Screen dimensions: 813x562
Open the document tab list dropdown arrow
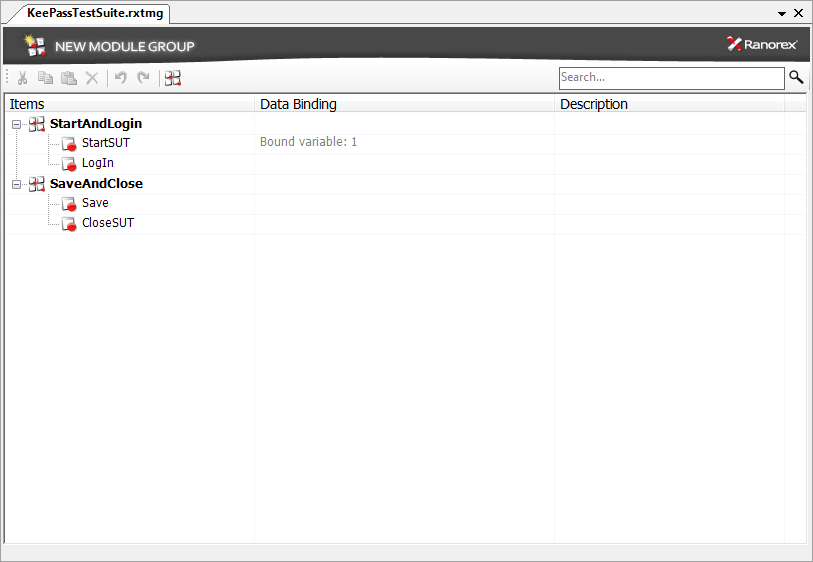tap(781, 14)
